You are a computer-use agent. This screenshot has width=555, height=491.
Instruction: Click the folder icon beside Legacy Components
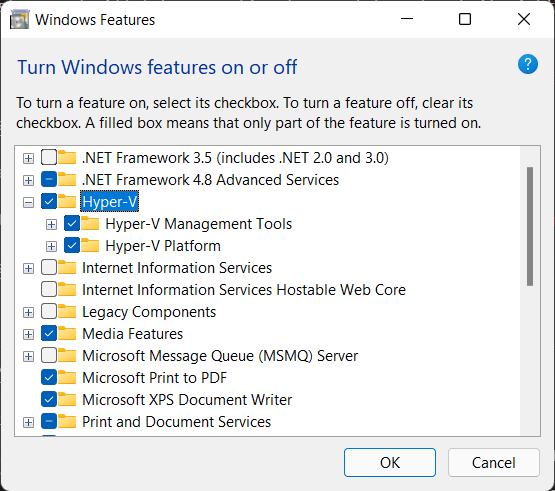67,312
